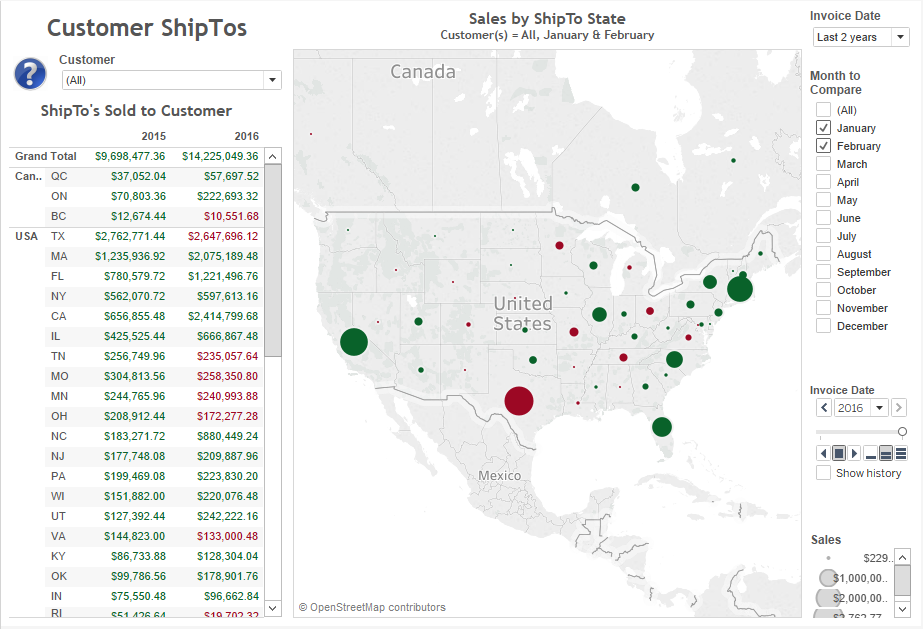
Task: Set playback speed to normal
Action: pyautogui.click(x=885, y=453)
